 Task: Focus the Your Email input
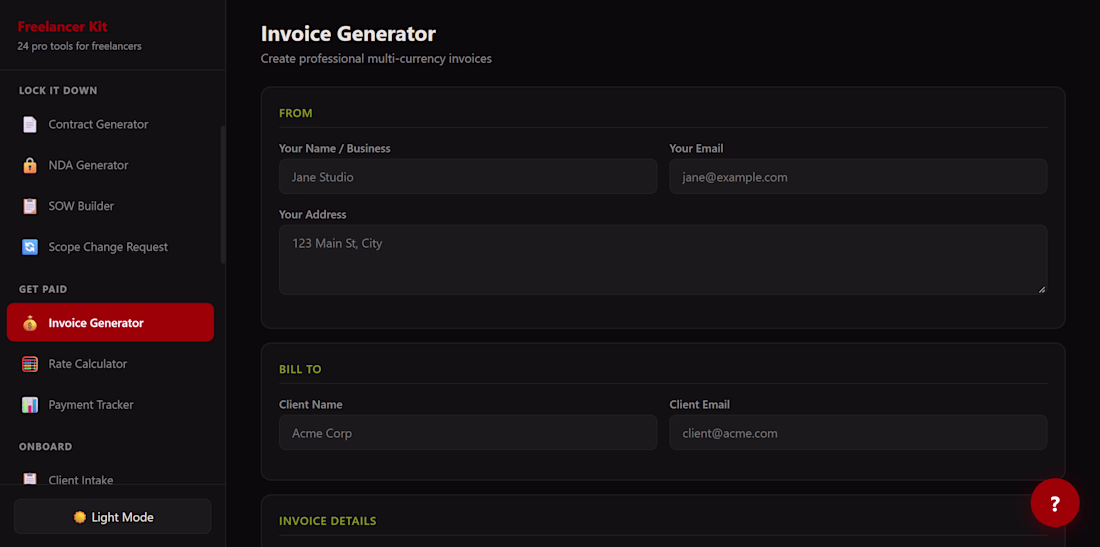(x=858, y=176)
